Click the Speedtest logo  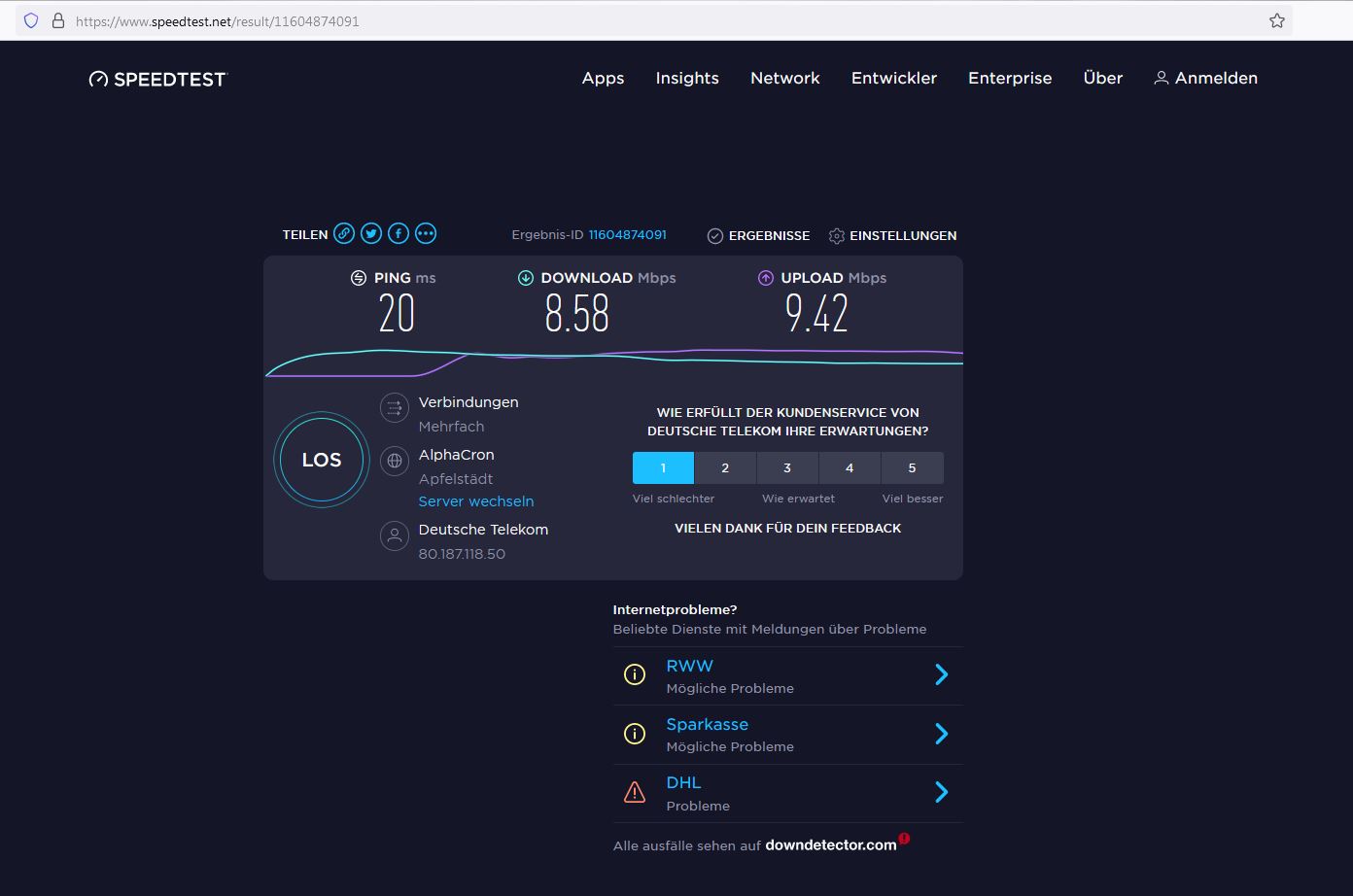(157, 79)
